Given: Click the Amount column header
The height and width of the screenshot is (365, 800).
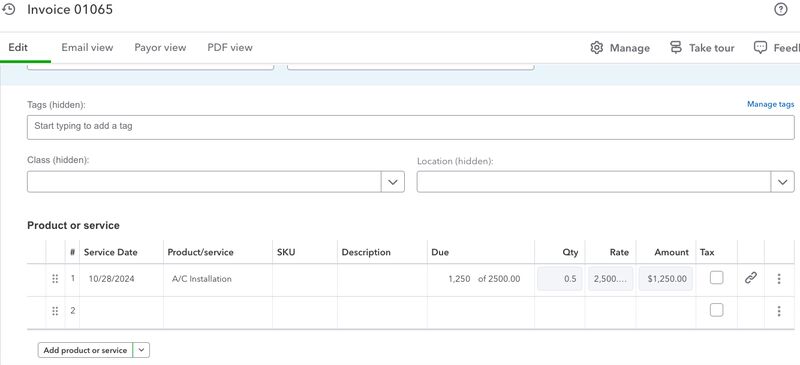Looking at the screenshot, I should point(671,252).
